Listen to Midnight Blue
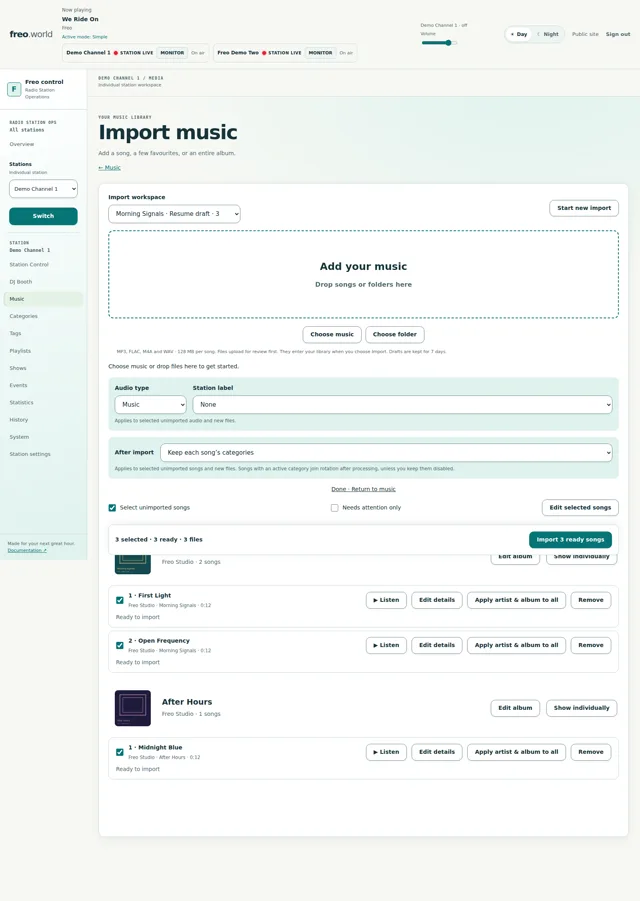The height and width of the screenshot is (901, 640). pyautogui.click(x=386, y=752)
